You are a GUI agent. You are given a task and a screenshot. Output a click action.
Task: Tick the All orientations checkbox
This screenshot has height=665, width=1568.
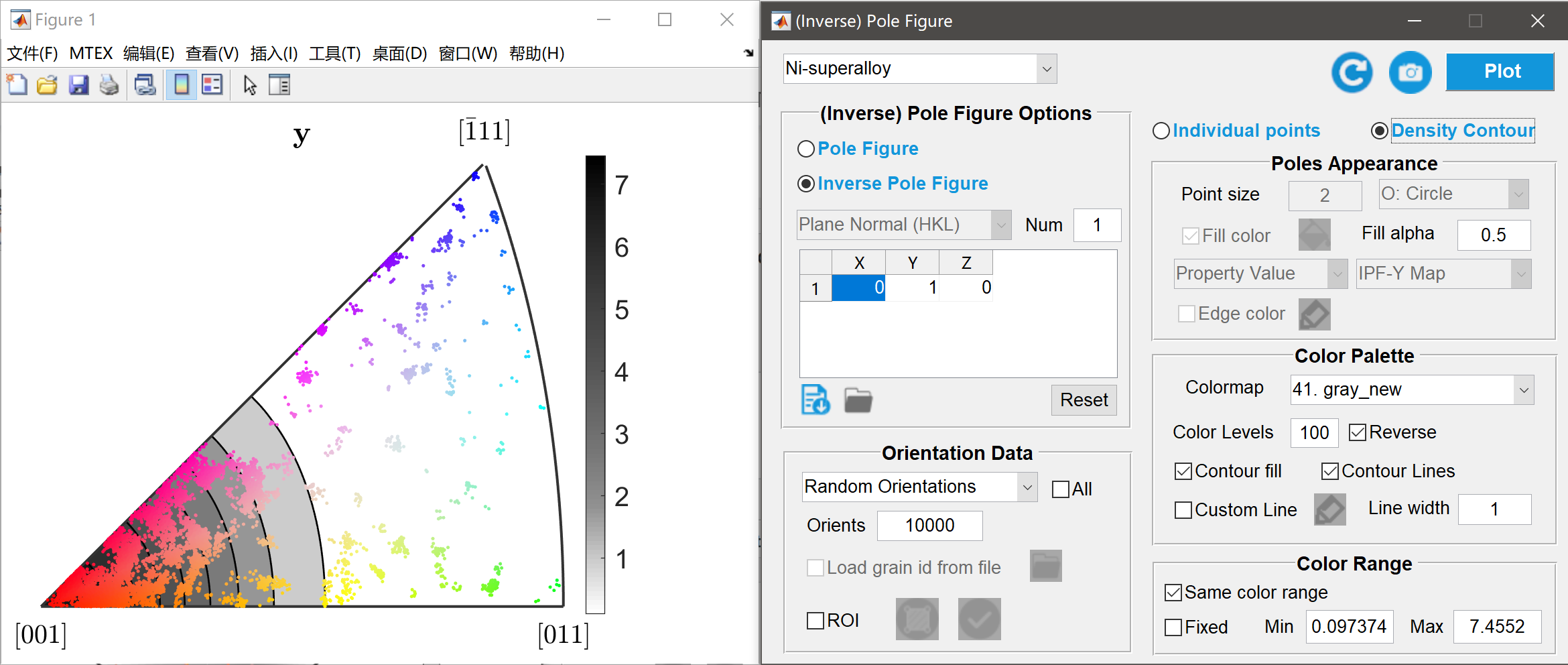(x=1061, y=489)
